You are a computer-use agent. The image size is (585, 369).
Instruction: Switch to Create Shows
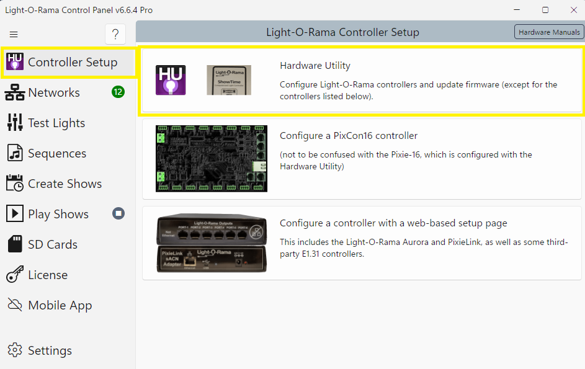65,184
